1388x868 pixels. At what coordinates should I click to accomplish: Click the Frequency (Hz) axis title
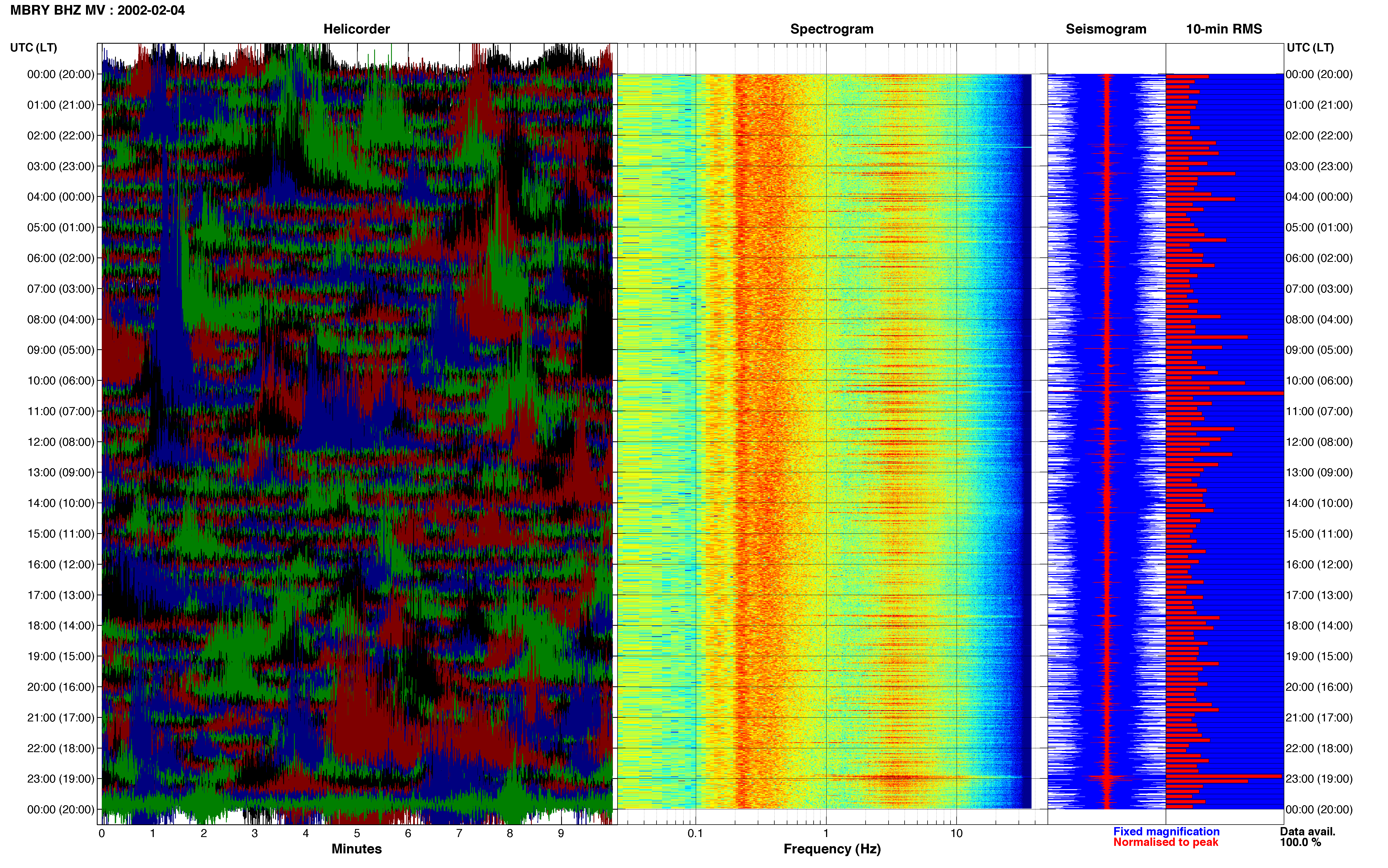click(x=832, y=848)
